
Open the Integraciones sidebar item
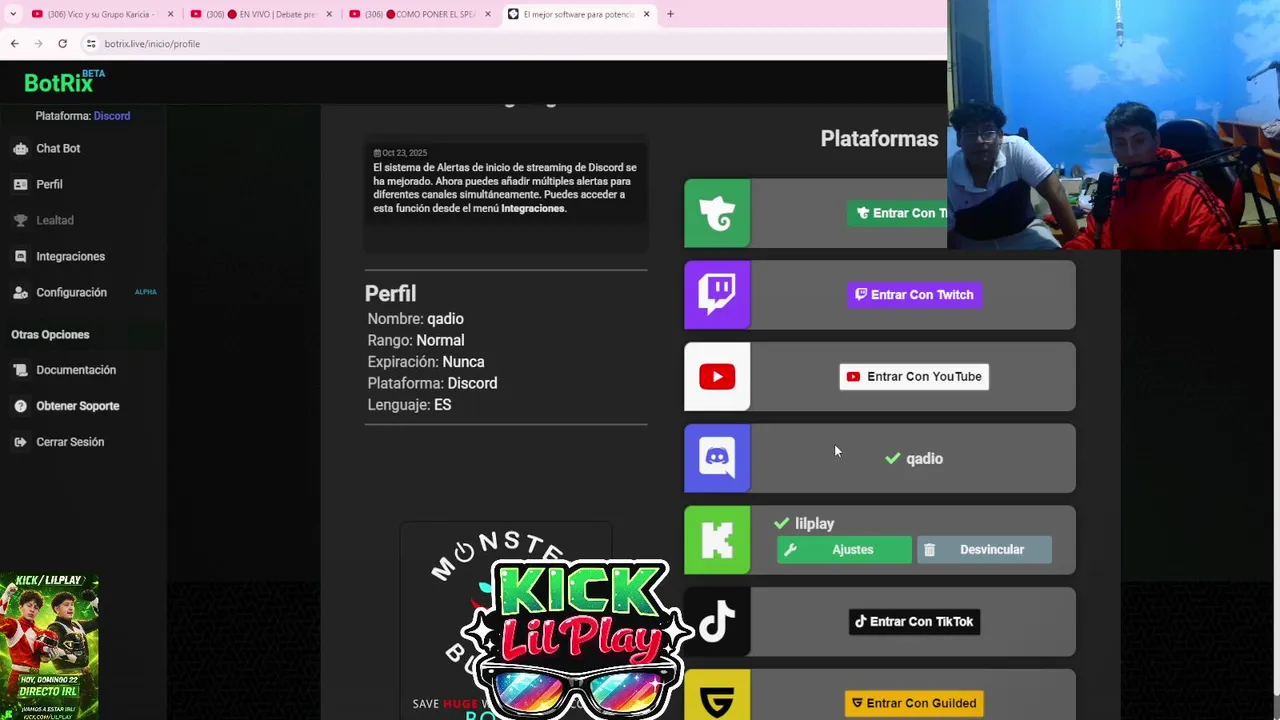70,256
